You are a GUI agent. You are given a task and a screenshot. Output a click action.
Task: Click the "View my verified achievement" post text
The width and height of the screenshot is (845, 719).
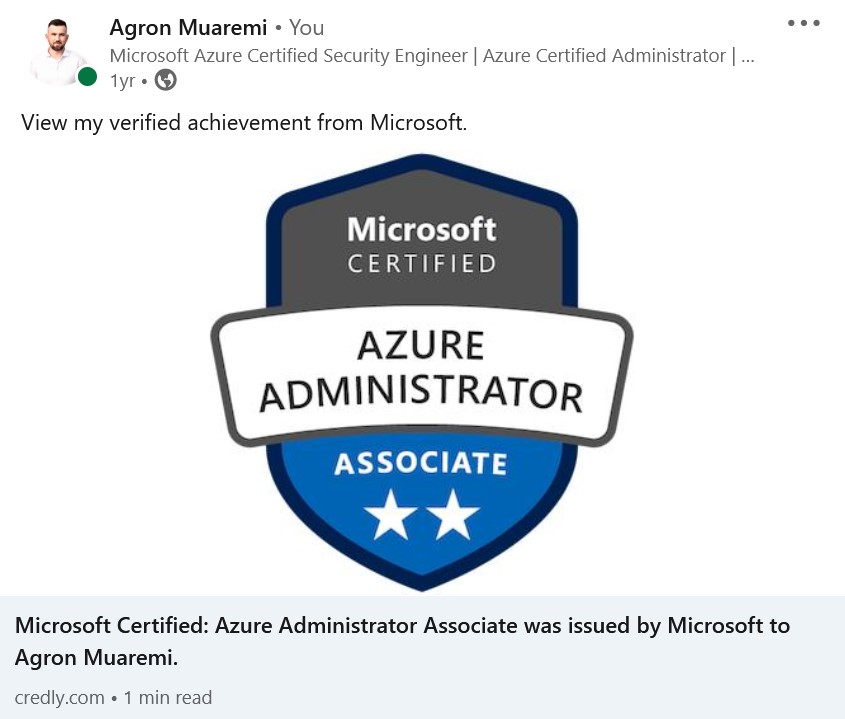[244, 124]
